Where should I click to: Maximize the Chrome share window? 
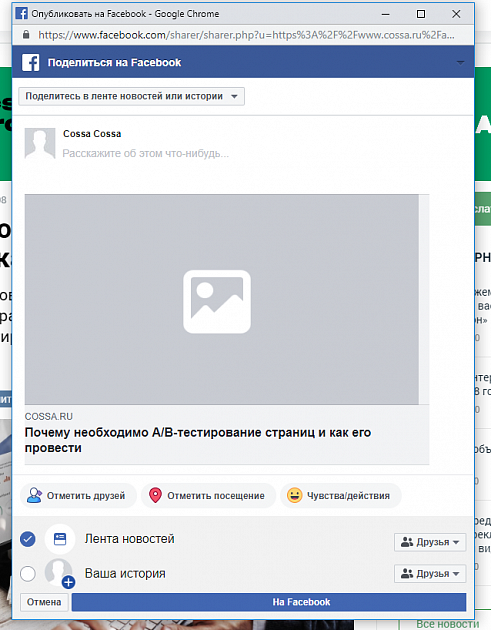pyautogui.click(x=421, y=14)
